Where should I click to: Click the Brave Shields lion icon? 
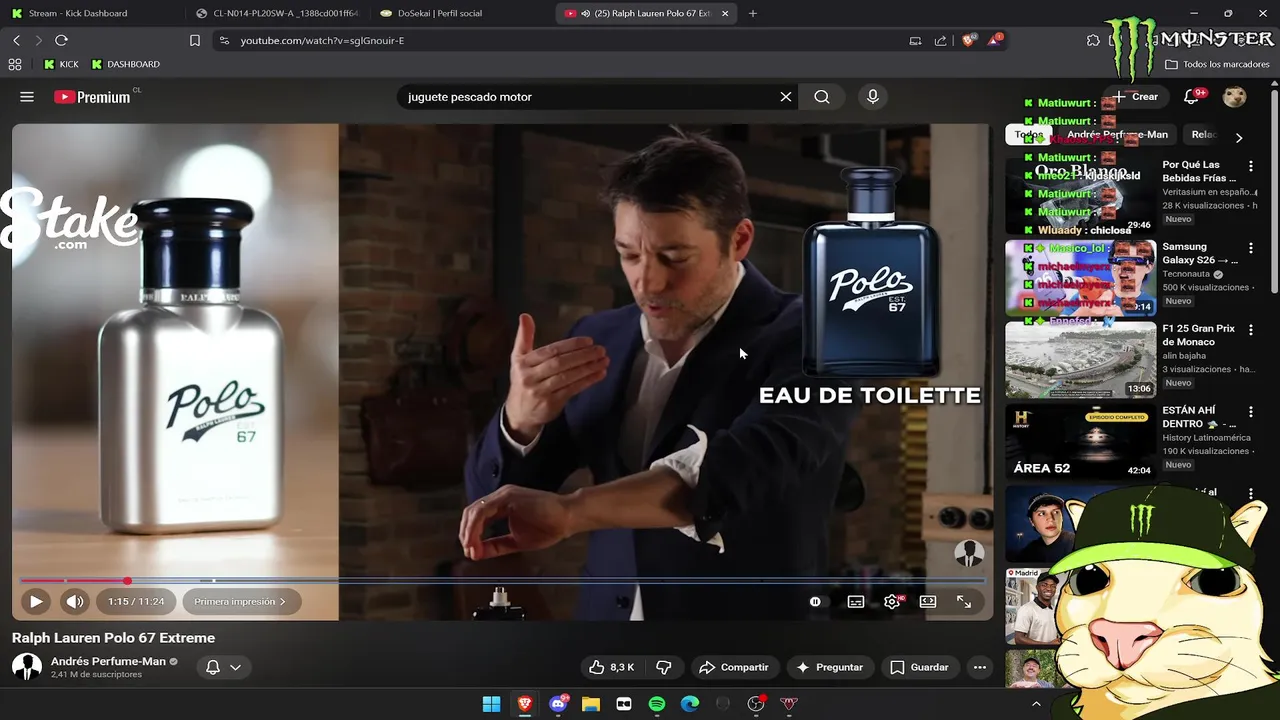click(x=968, y=40)
